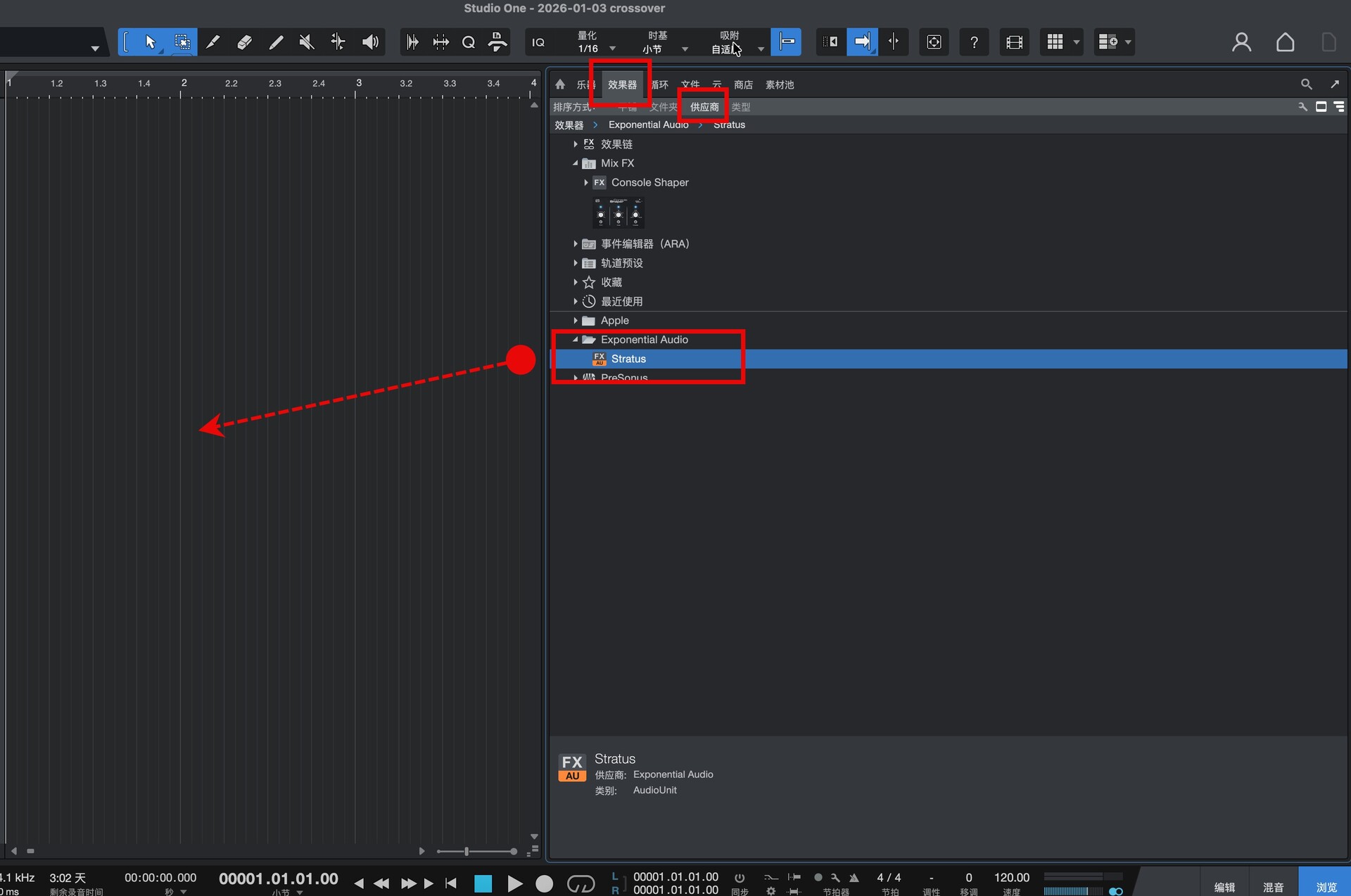Image resolution: width=1351 pixels, height=896 pixels.
Task: Toggle the snap to grid button
Action: pyautogui.click(x=786, y=42)
